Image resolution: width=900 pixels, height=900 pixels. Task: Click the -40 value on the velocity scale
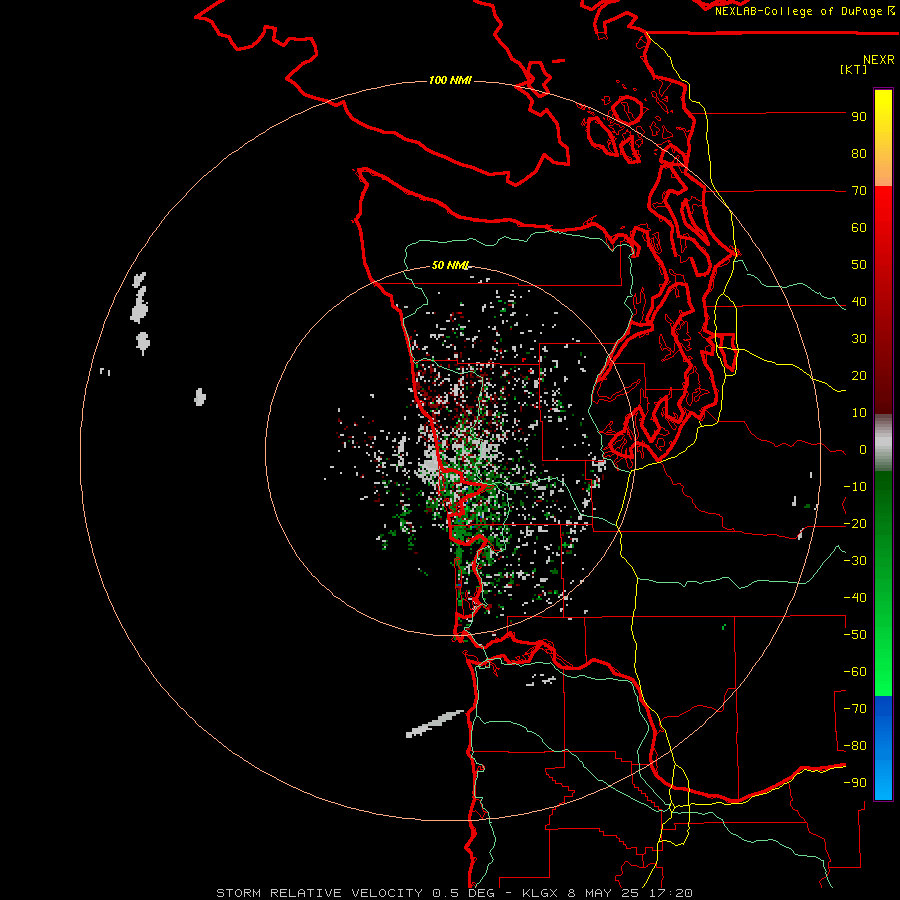coord(855,598)
